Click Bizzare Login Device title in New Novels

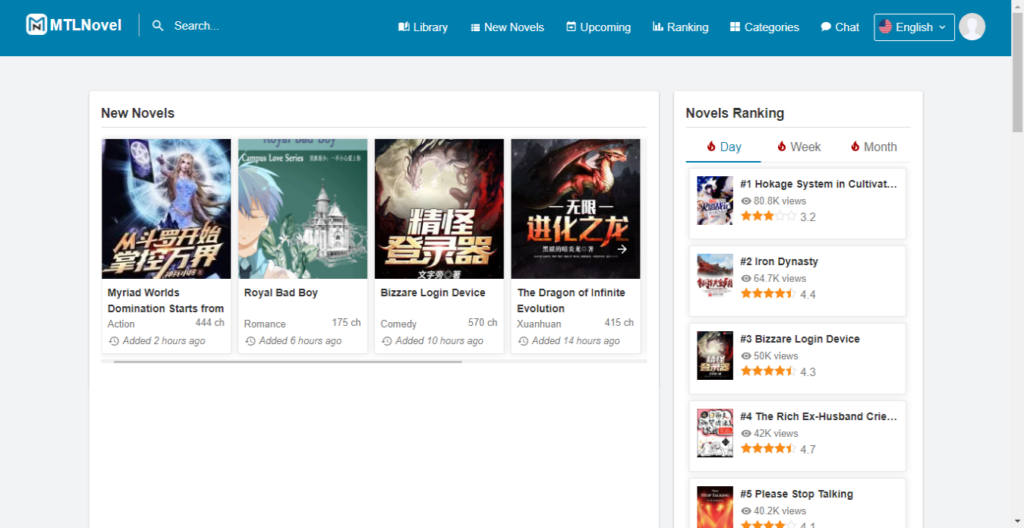click(433, 293)
